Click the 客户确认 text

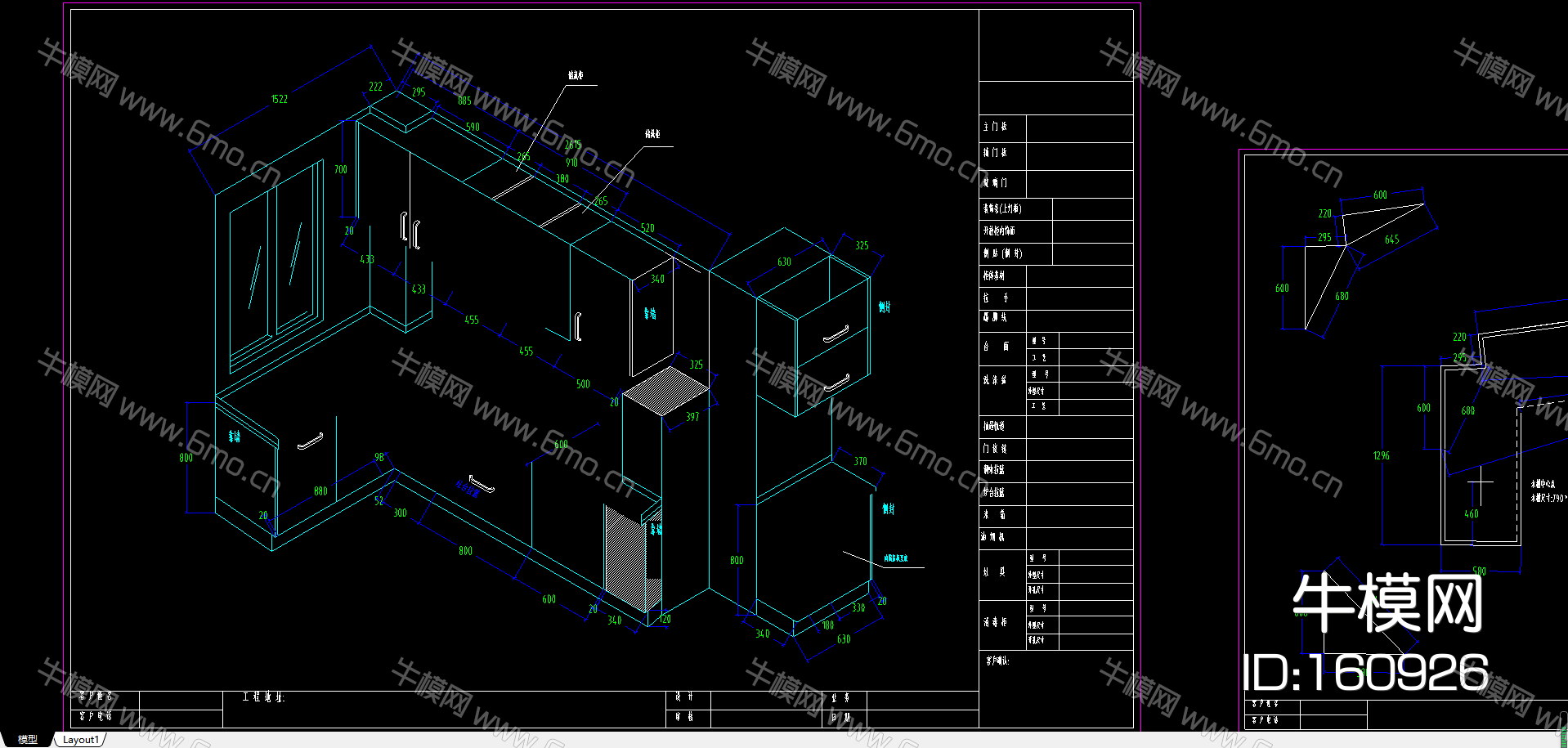[x=997, y=661]
